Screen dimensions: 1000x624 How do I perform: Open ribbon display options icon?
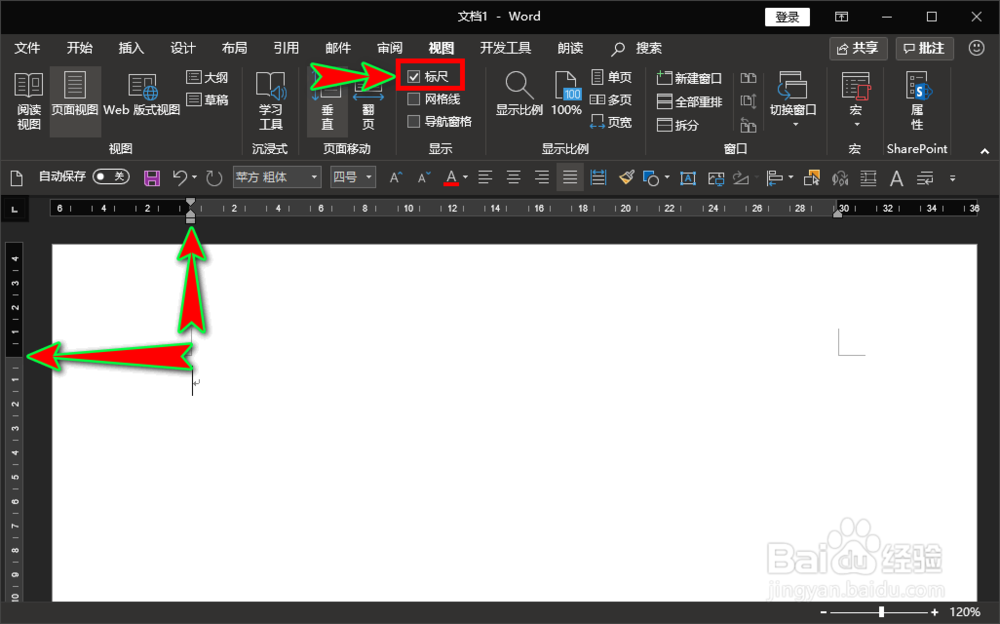(842, 17)
